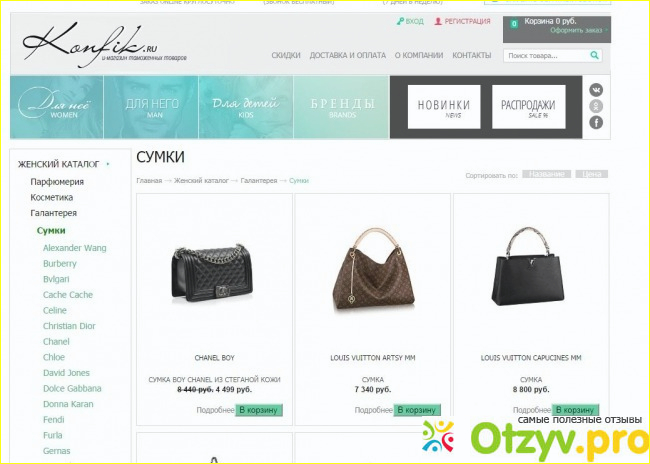This screenshot has height=464, width=650.
Task: Open Подробнее for Louis Vuitton Artsy MM
Action: pos(374,410)
